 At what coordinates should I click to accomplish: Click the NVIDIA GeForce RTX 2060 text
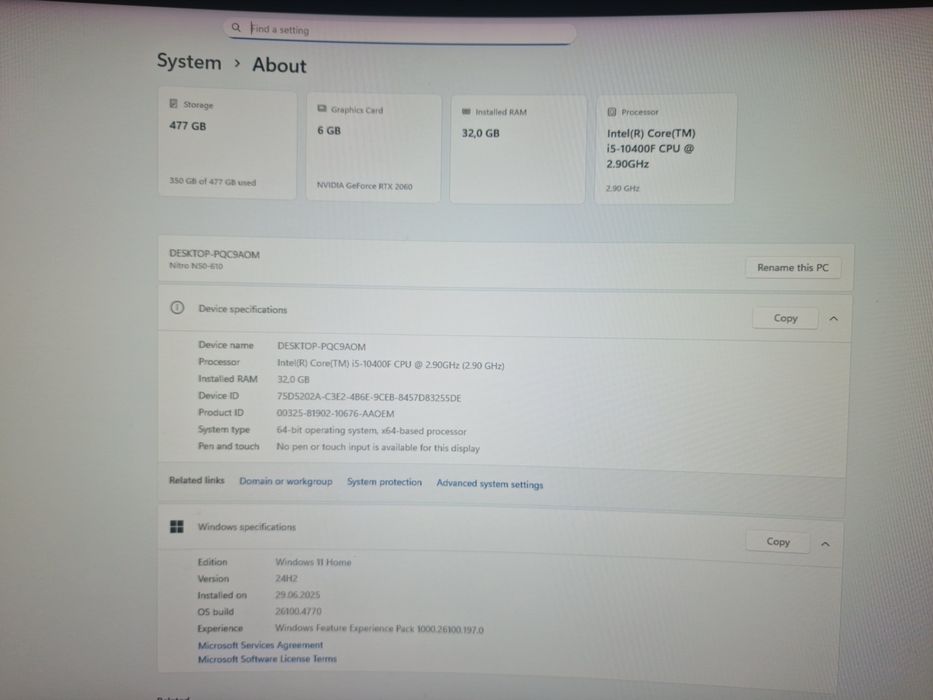click(x=364, y=186)
